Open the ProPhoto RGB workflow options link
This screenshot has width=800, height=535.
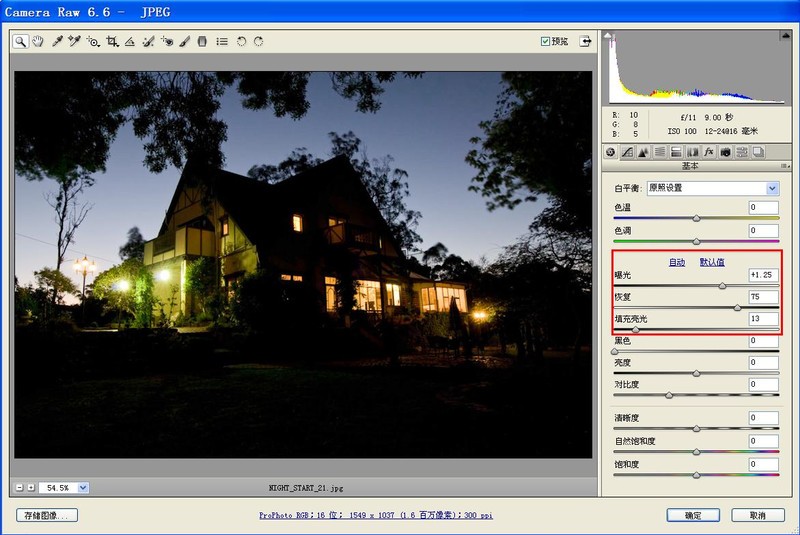pyautogui.click(x=376, y=515)
